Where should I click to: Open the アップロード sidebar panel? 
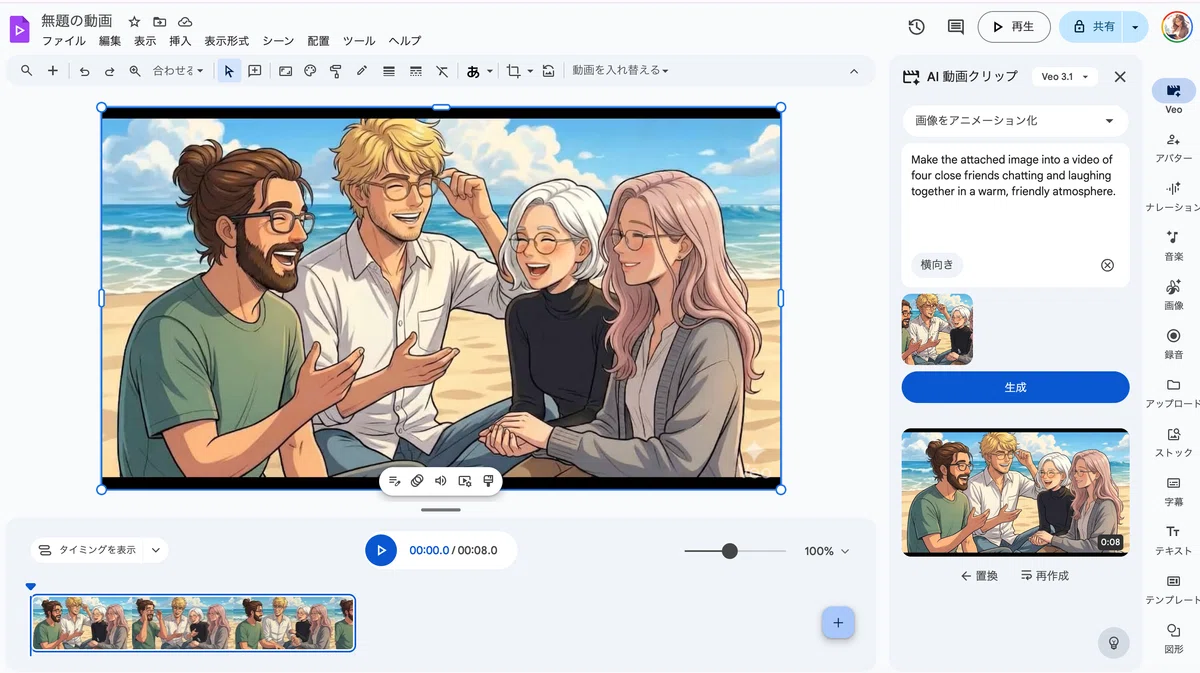(x=1173, y=392)
